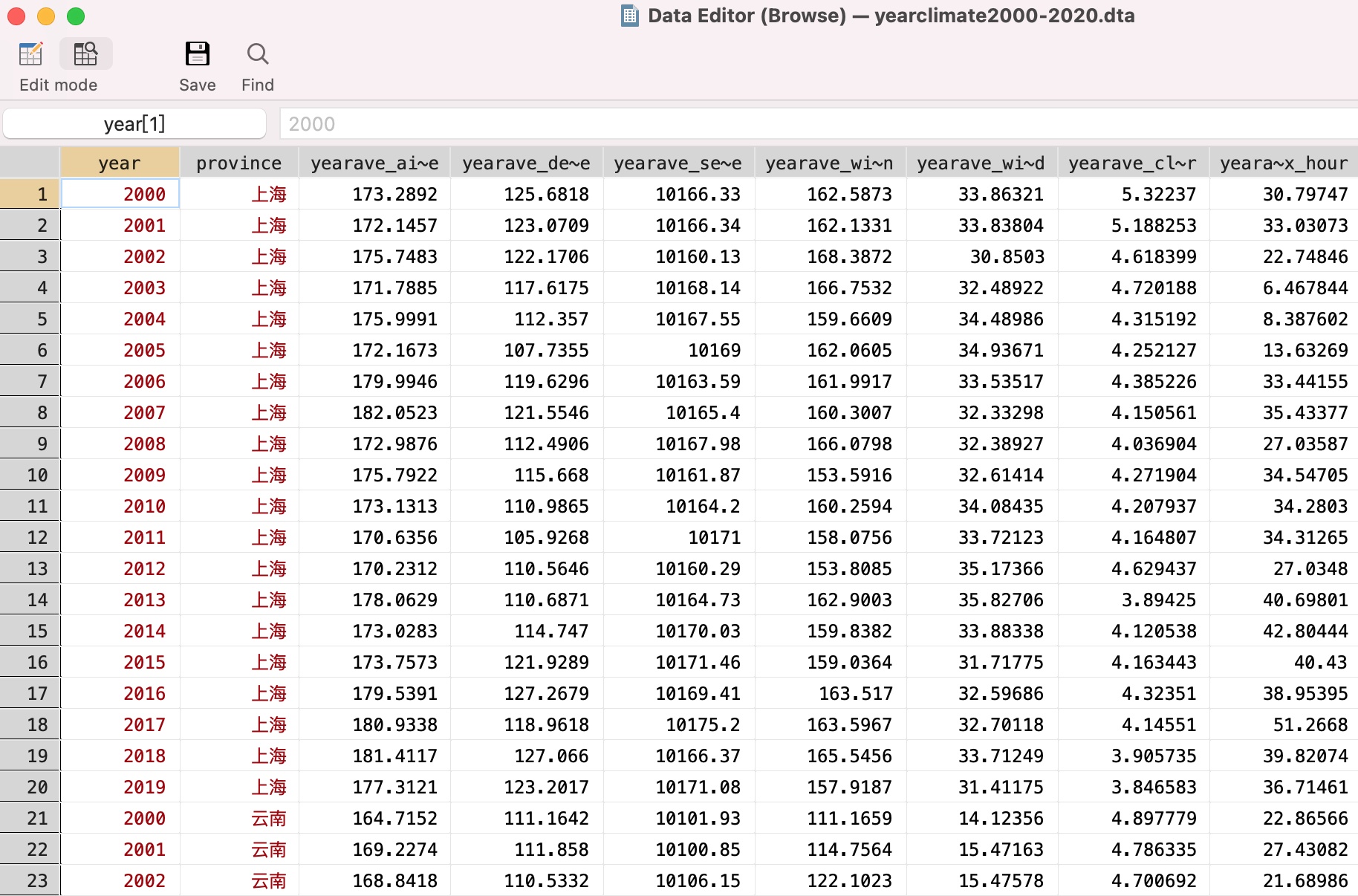Click cell with value 4.700692
Screen dimensions: 1358x896
(x=1132, y=880)
